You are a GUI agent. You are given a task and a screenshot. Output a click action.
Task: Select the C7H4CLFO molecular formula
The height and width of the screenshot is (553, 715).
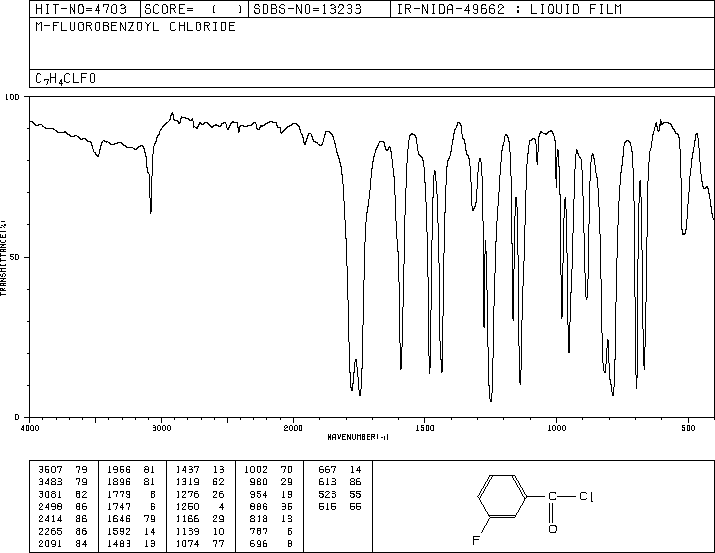point(66,79)
